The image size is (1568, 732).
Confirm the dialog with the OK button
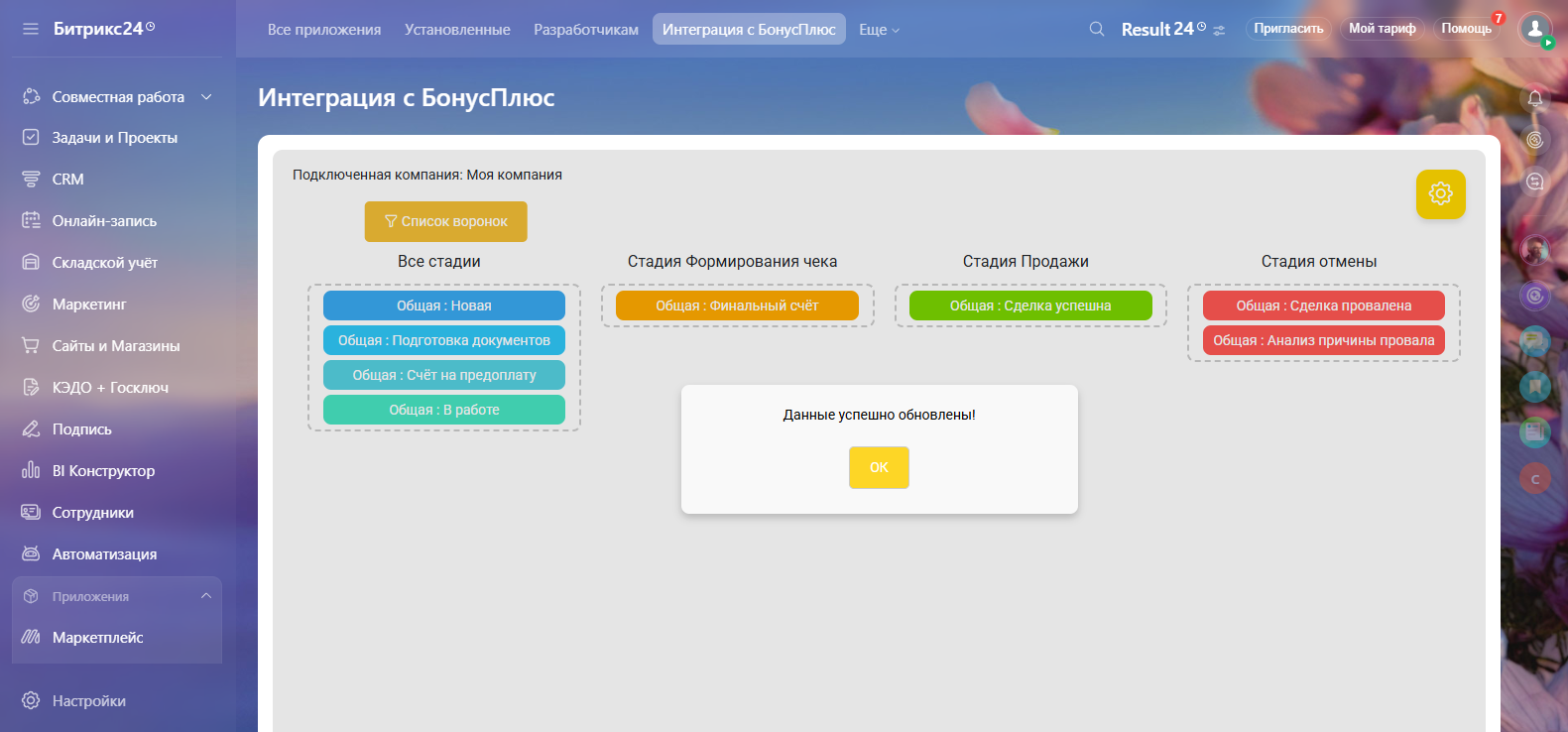point(879,467)
